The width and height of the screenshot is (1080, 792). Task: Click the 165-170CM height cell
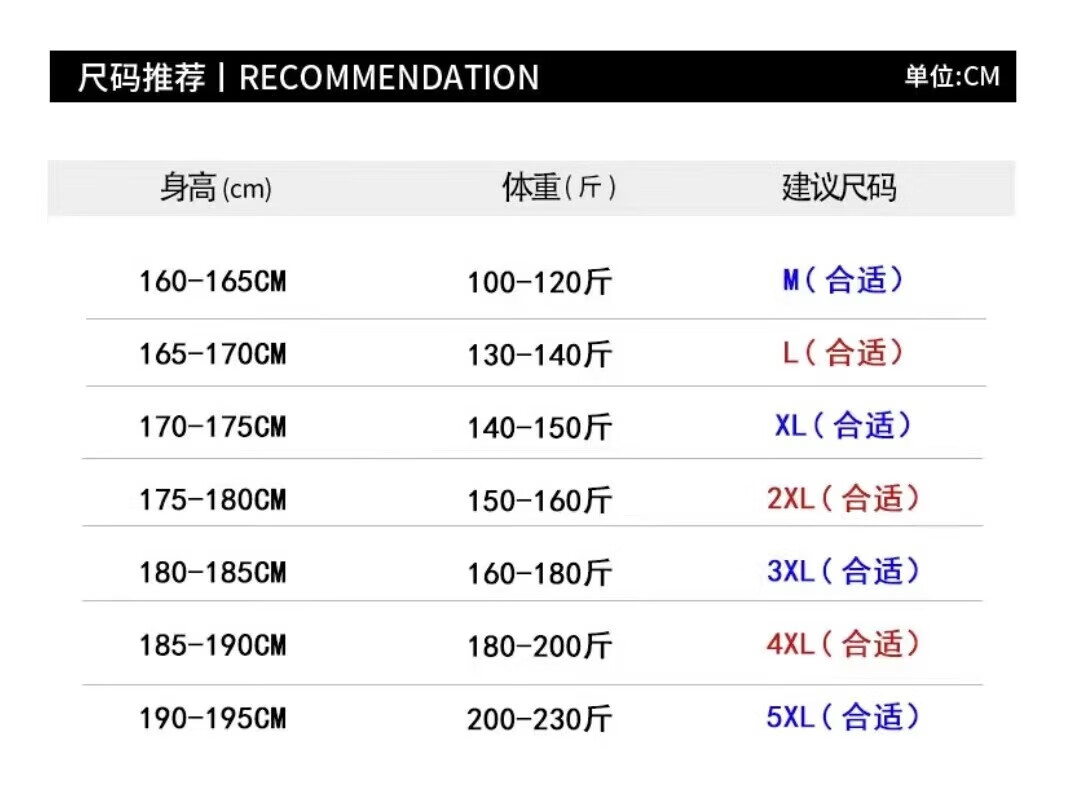[x=213, y=355]
